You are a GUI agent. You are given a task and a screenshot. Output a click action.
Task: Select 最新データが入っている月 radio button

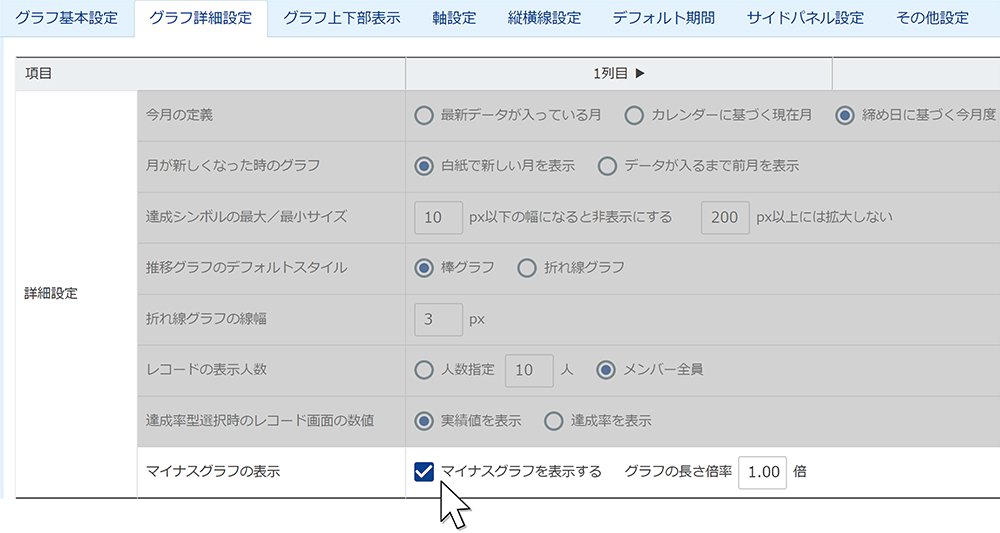point(424,115)
